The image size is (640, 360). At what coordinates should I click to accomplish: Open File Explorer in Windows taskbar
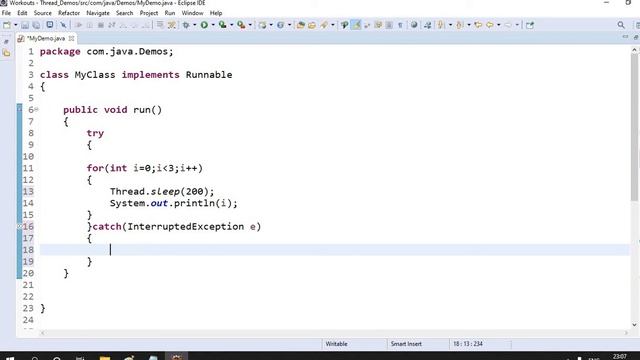105,358
